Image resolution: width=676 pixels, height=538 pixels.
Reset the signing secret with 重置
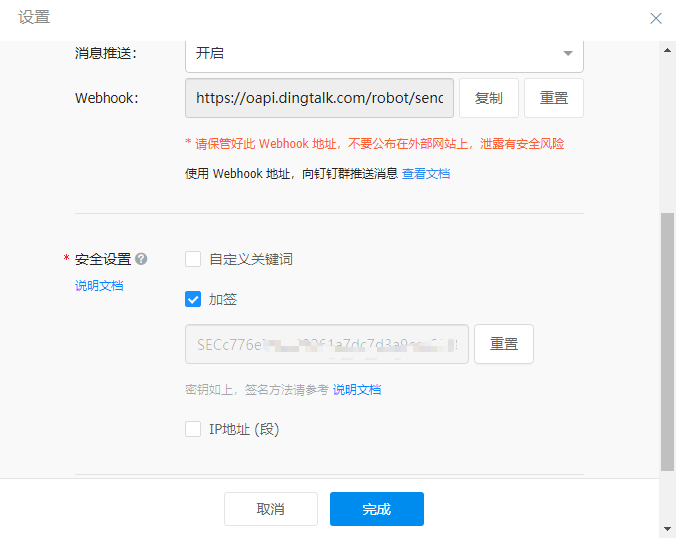[503, 344]
